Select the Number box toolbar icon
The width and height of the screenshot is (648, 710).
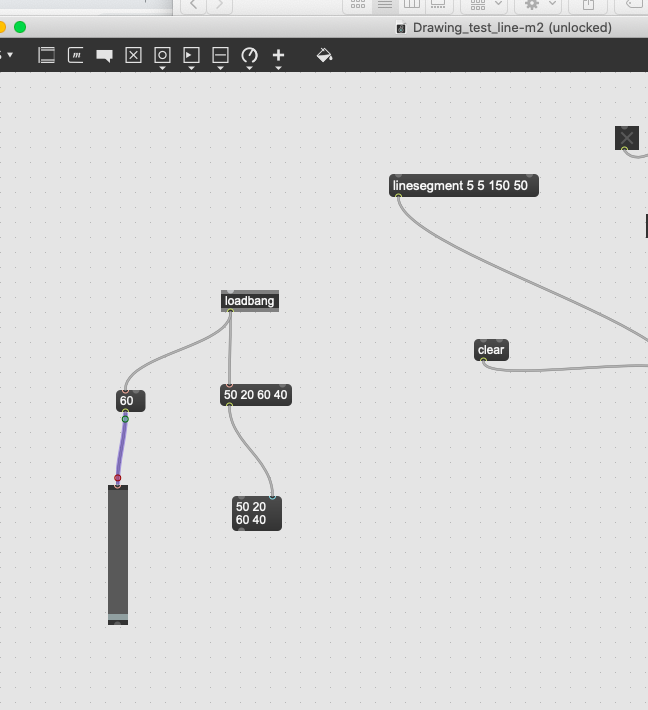(191, 55)
